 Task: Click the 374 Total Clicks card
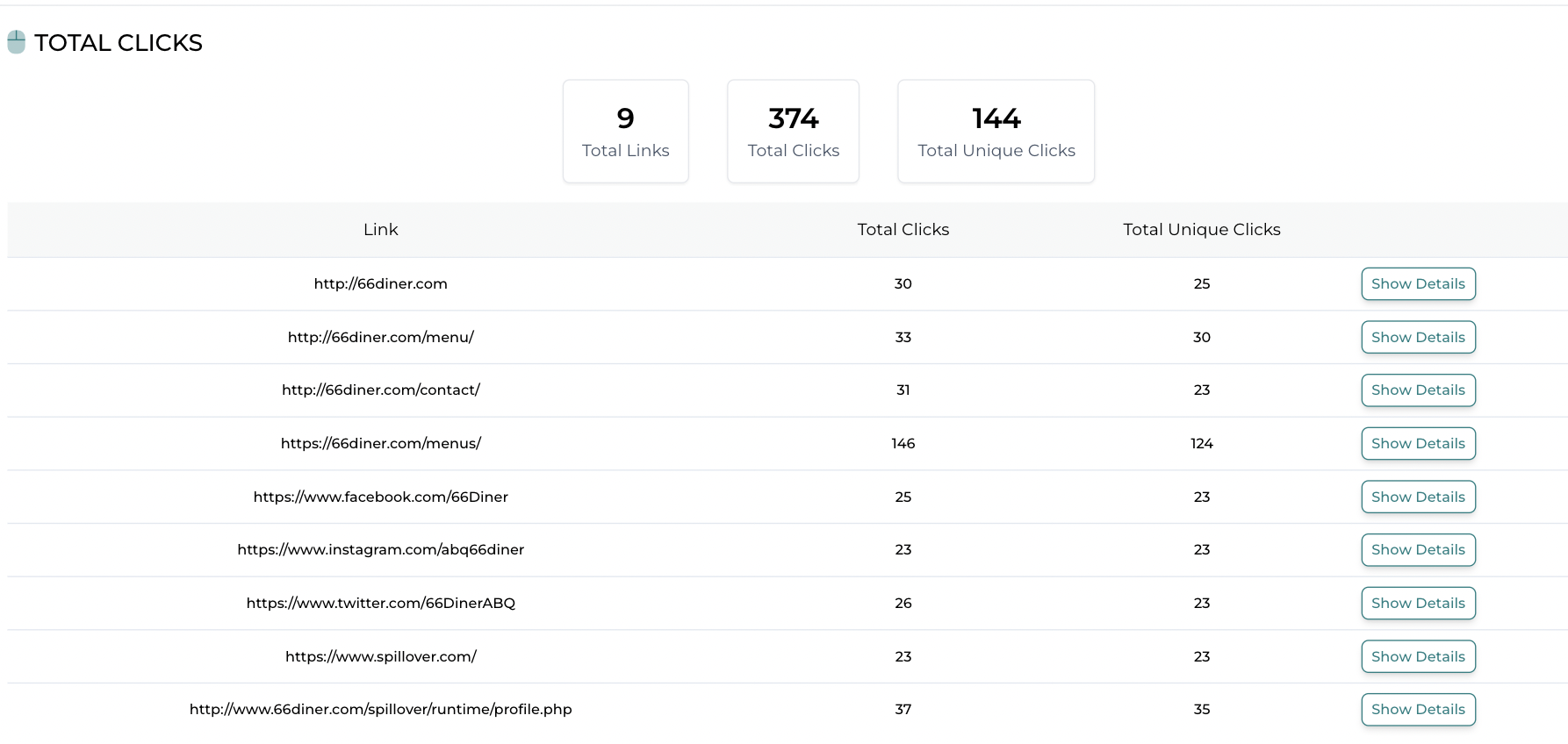[x=793, y=132]
